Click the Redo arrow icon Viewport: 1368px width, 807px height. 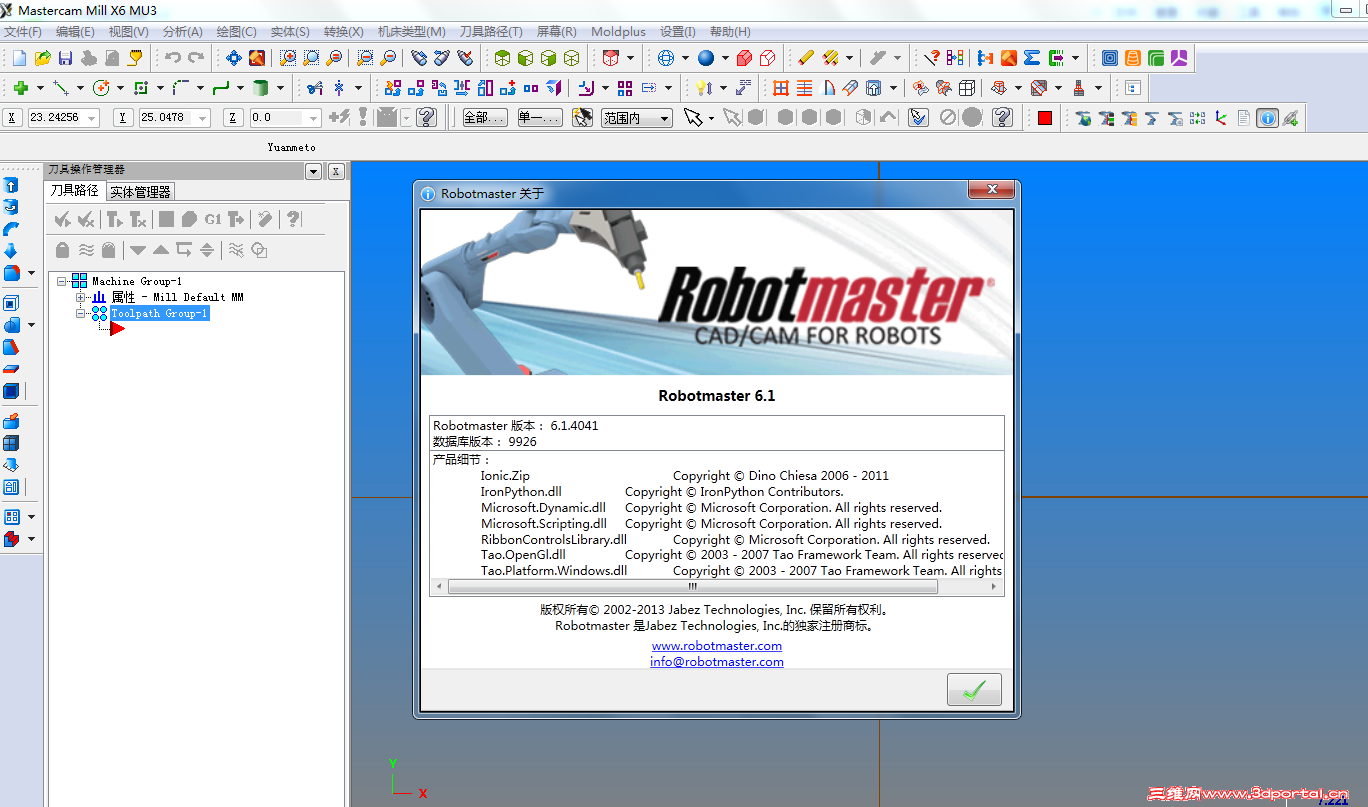pos(196,58)
